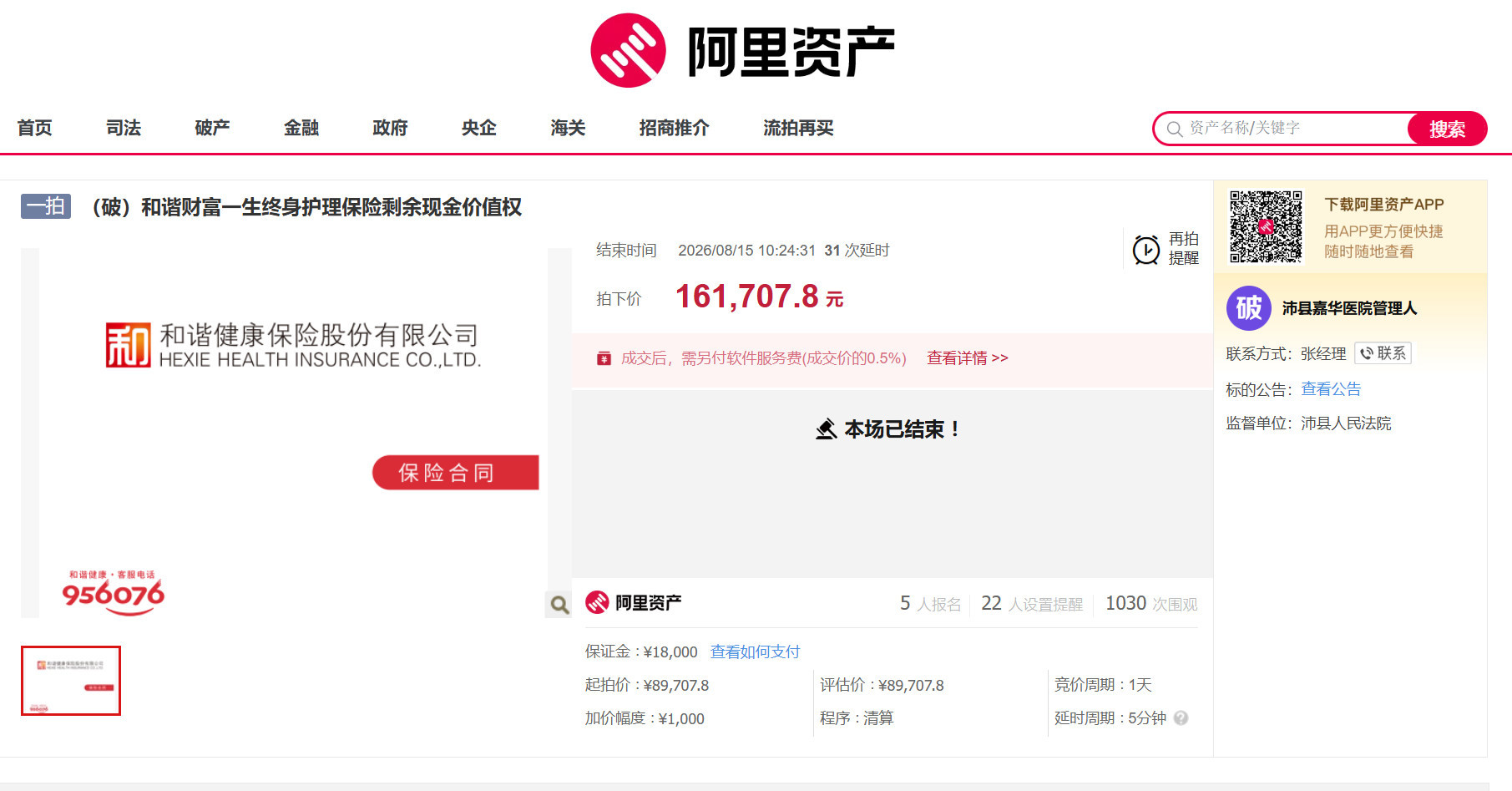Open 查看如何支付 deposit link
This screenshot has height=791, width=1512.
pos(755,652)
